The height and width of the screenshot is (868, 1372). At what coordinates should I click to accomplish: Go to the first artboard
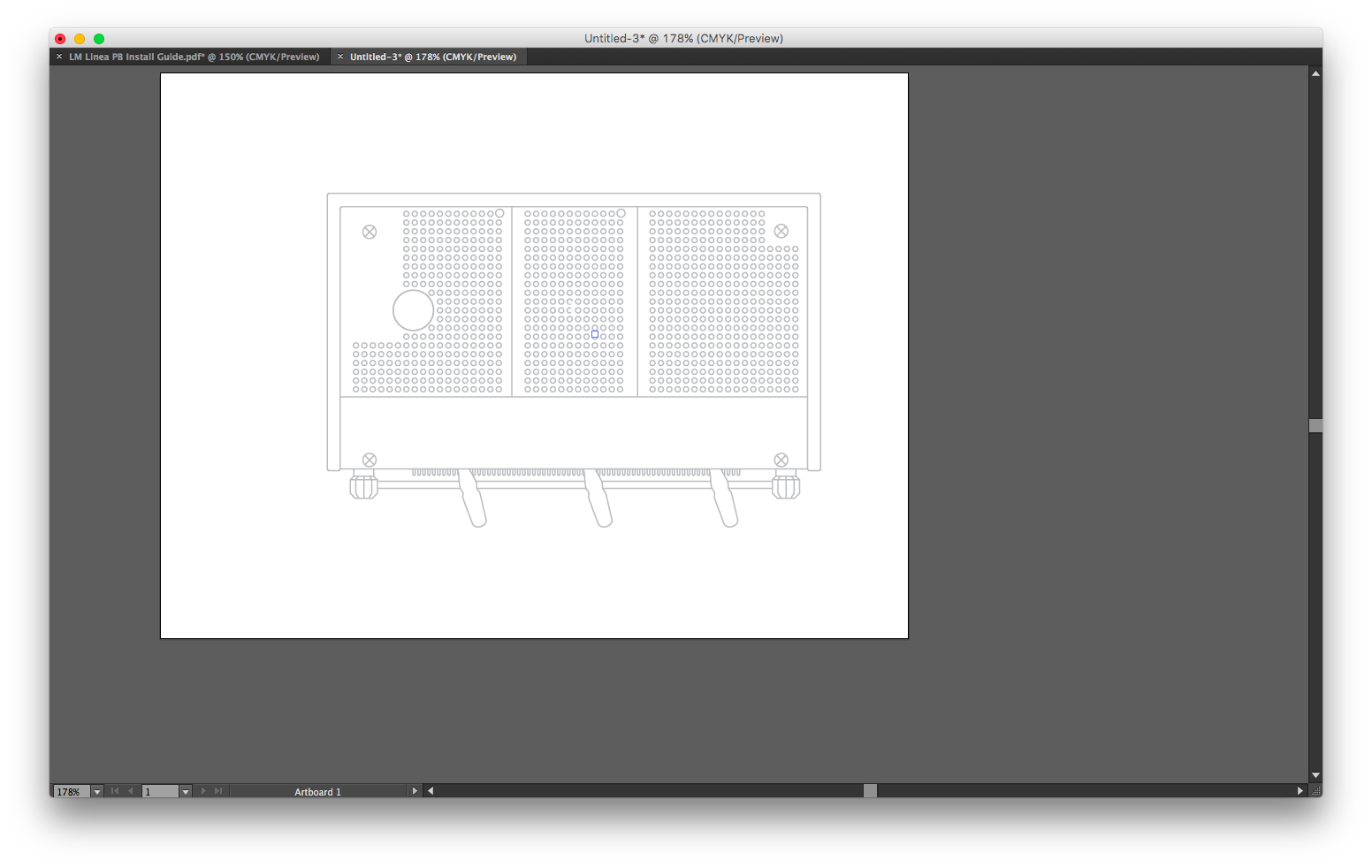(115, 791)
